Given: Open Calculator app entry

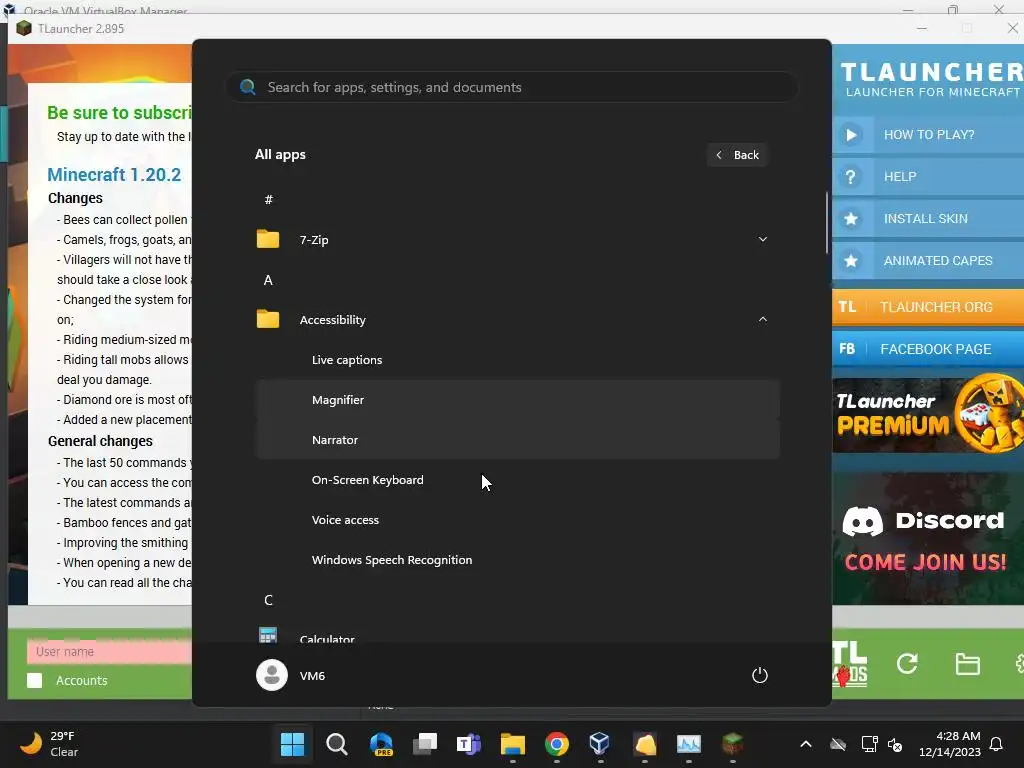Looking at the screenshot, I should (517, 635).
